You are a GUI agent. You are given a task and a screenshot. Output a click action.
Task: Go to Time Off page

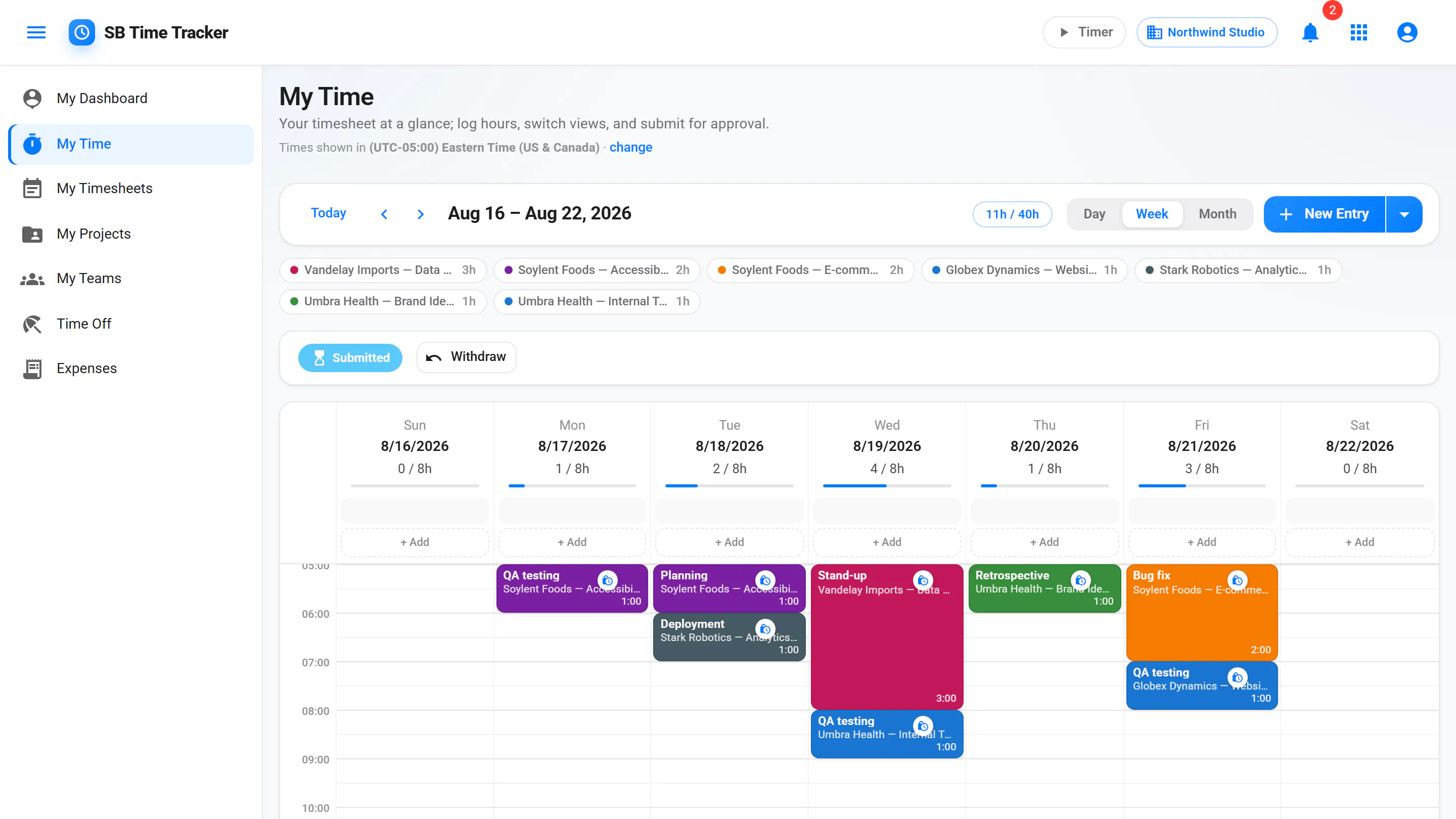coord(131,324)
